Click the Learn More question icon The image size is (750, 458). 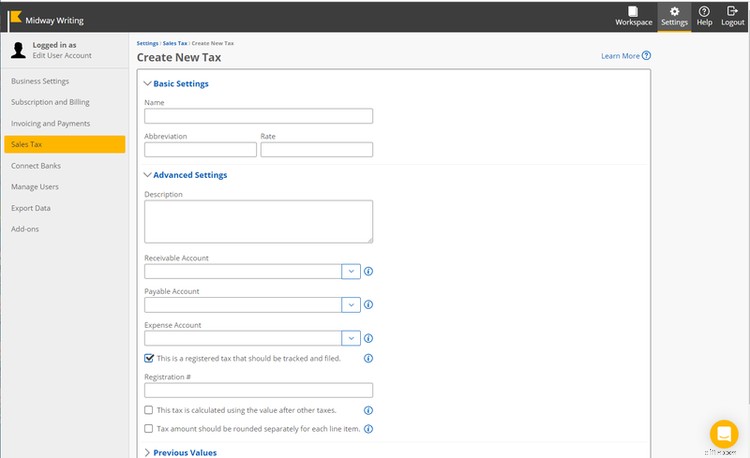(646, 55)
